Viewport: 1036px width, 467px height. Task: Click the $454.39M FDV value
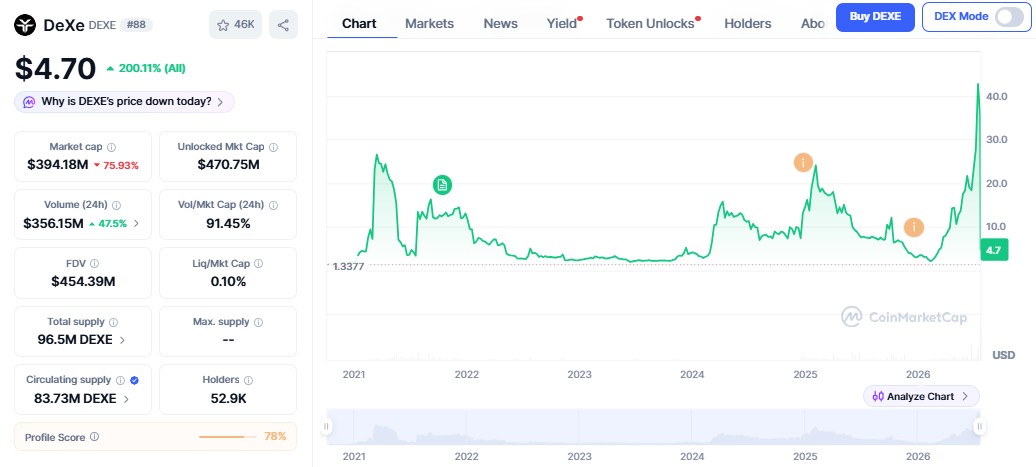[83, 281]
